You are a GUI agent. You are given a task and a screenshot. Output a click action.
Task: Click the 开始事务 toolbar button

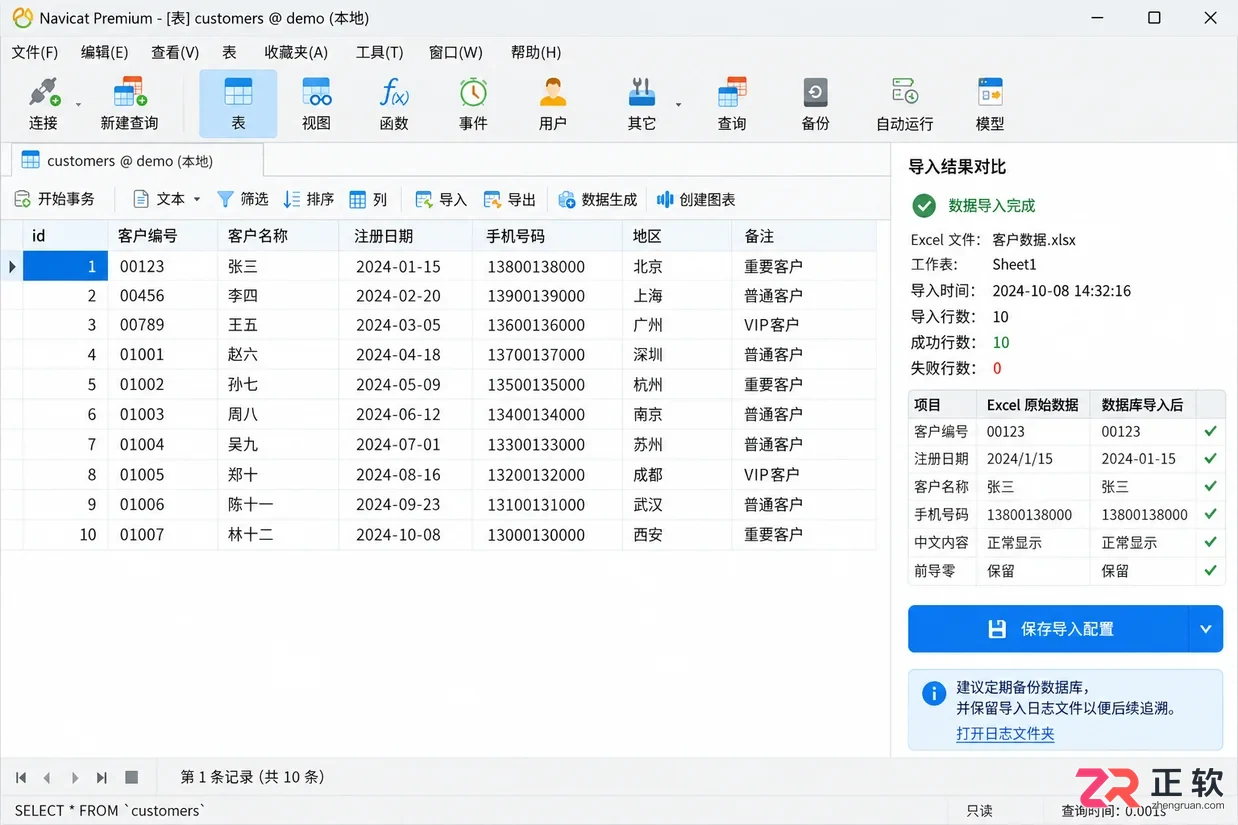click(55, 199)
